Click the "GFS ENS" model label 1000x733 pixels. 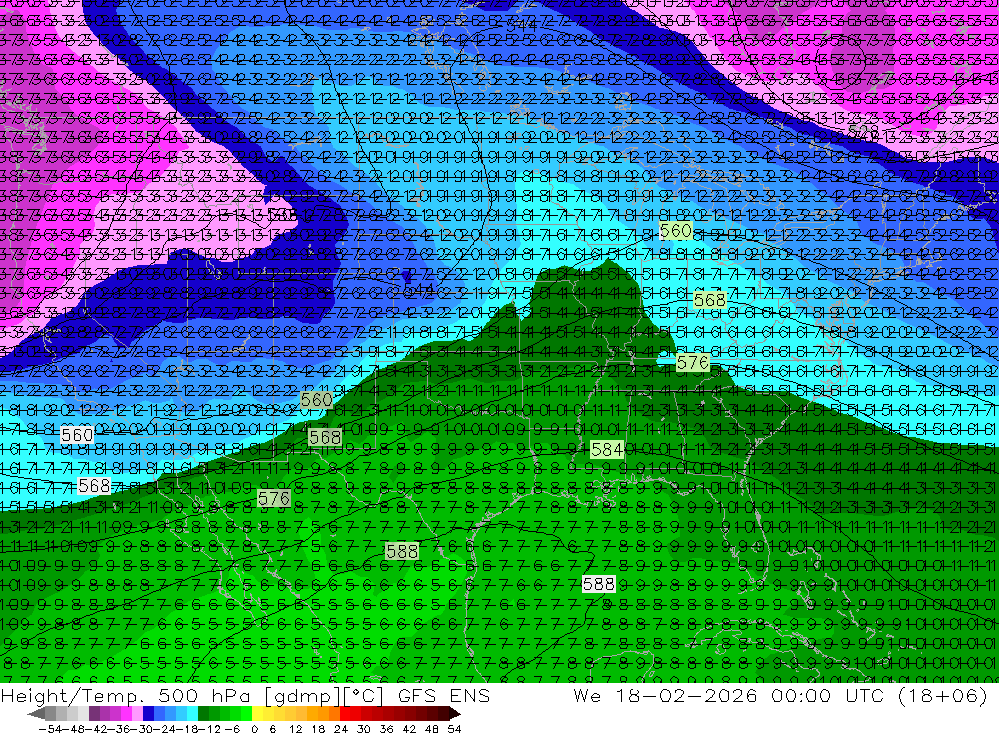point(443,695)
